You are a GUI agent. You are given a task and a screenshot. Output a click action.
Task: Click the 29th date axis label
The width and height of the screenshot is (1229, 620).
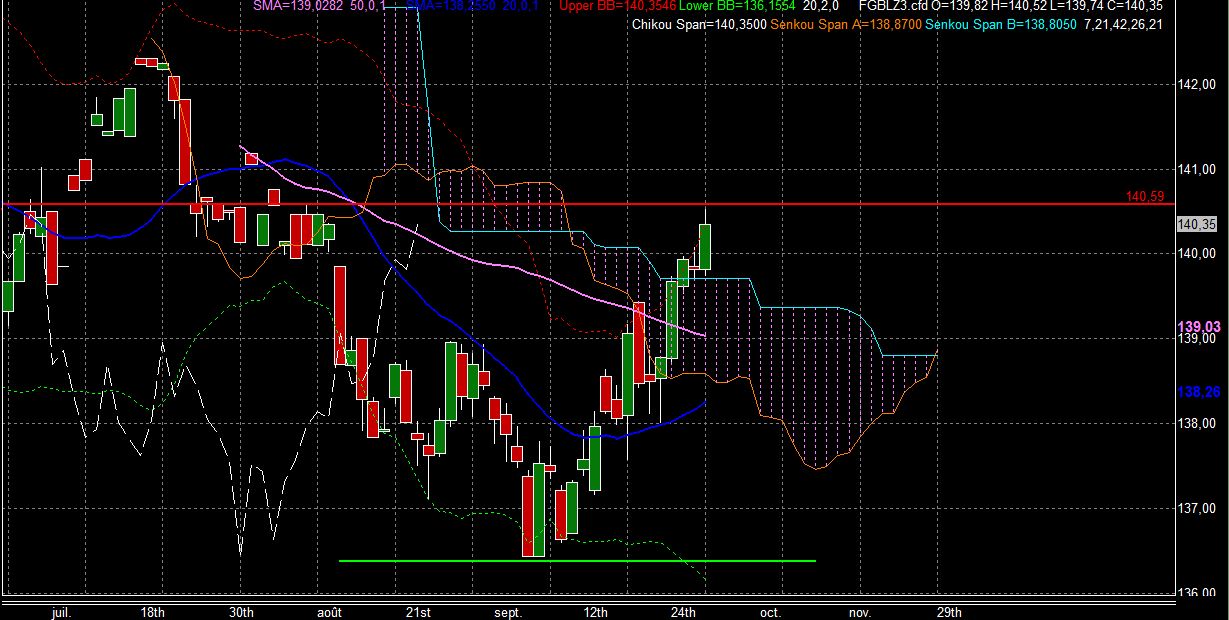pyautogui.click(x=949, y=611)
